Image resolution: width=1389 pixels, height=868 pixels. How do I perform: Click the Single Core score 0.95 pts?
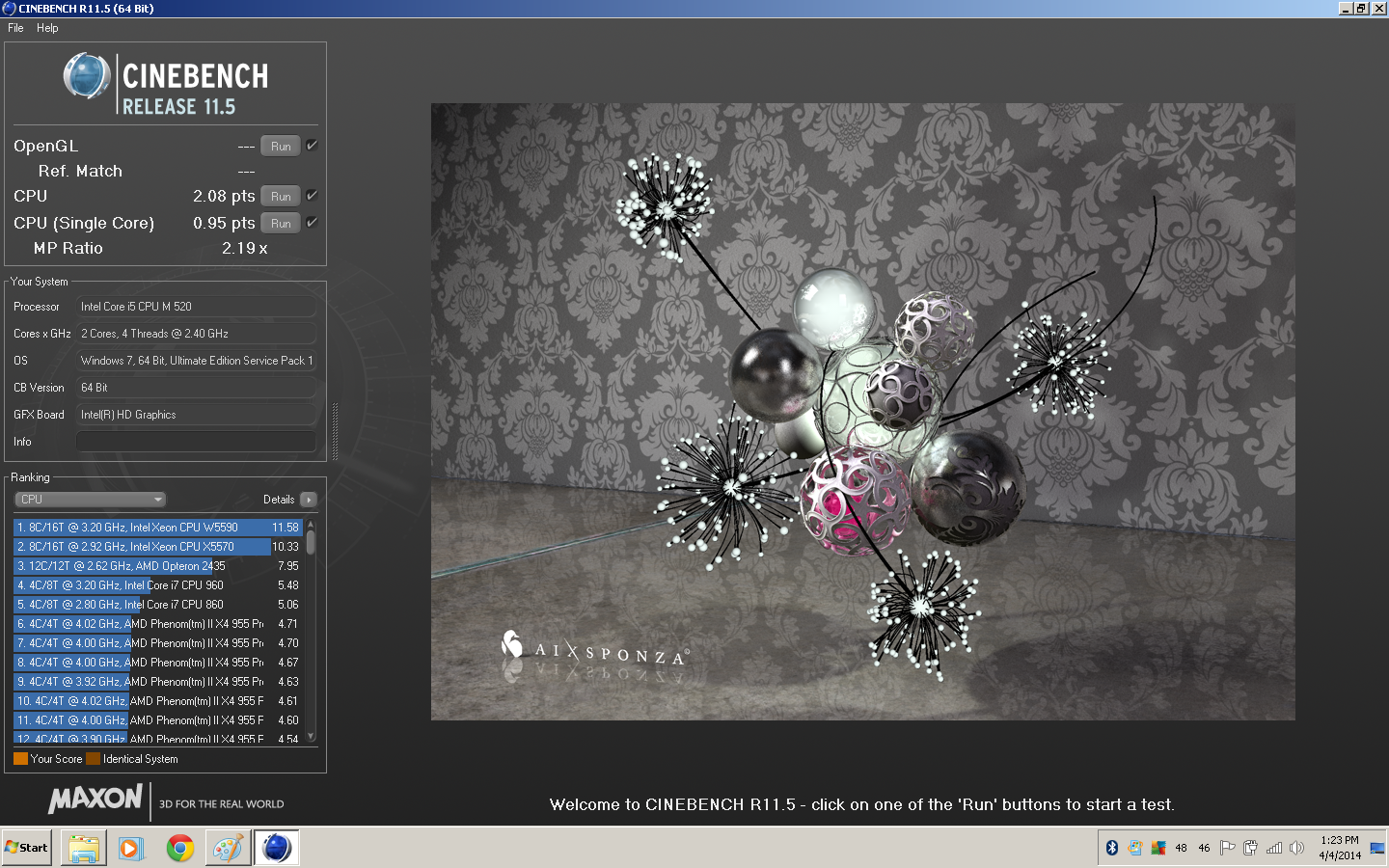click(224, 223)
